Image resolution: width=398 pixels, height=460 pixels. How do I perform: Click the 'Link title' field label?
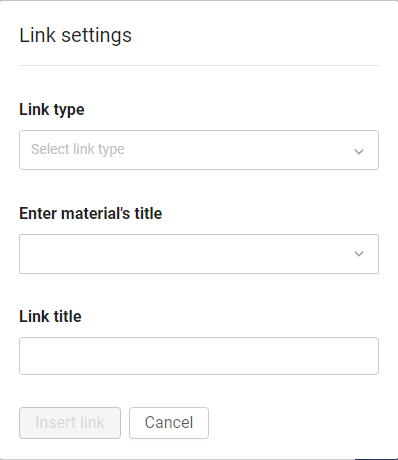50,316
